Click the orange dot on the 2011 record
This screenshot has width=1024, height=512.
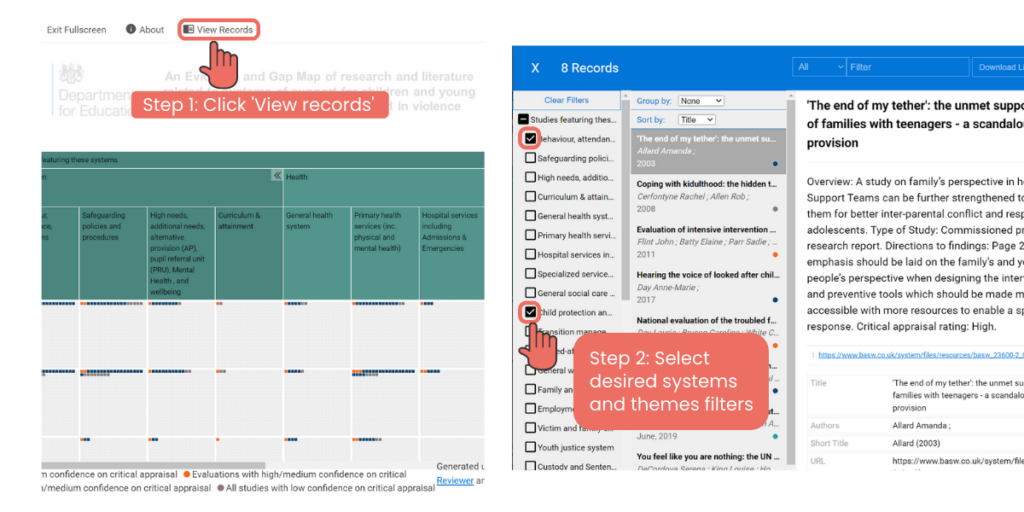click(775, 255)
